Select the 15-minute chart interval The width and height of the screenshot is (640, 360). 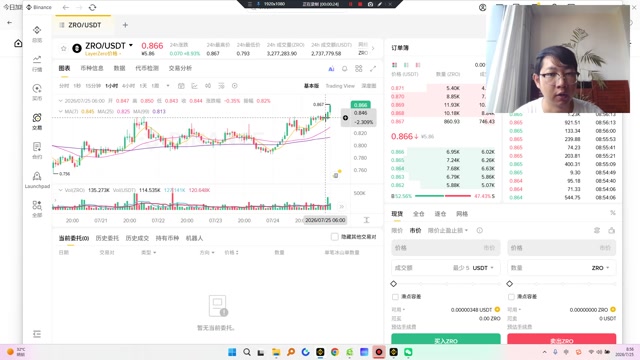93,86
